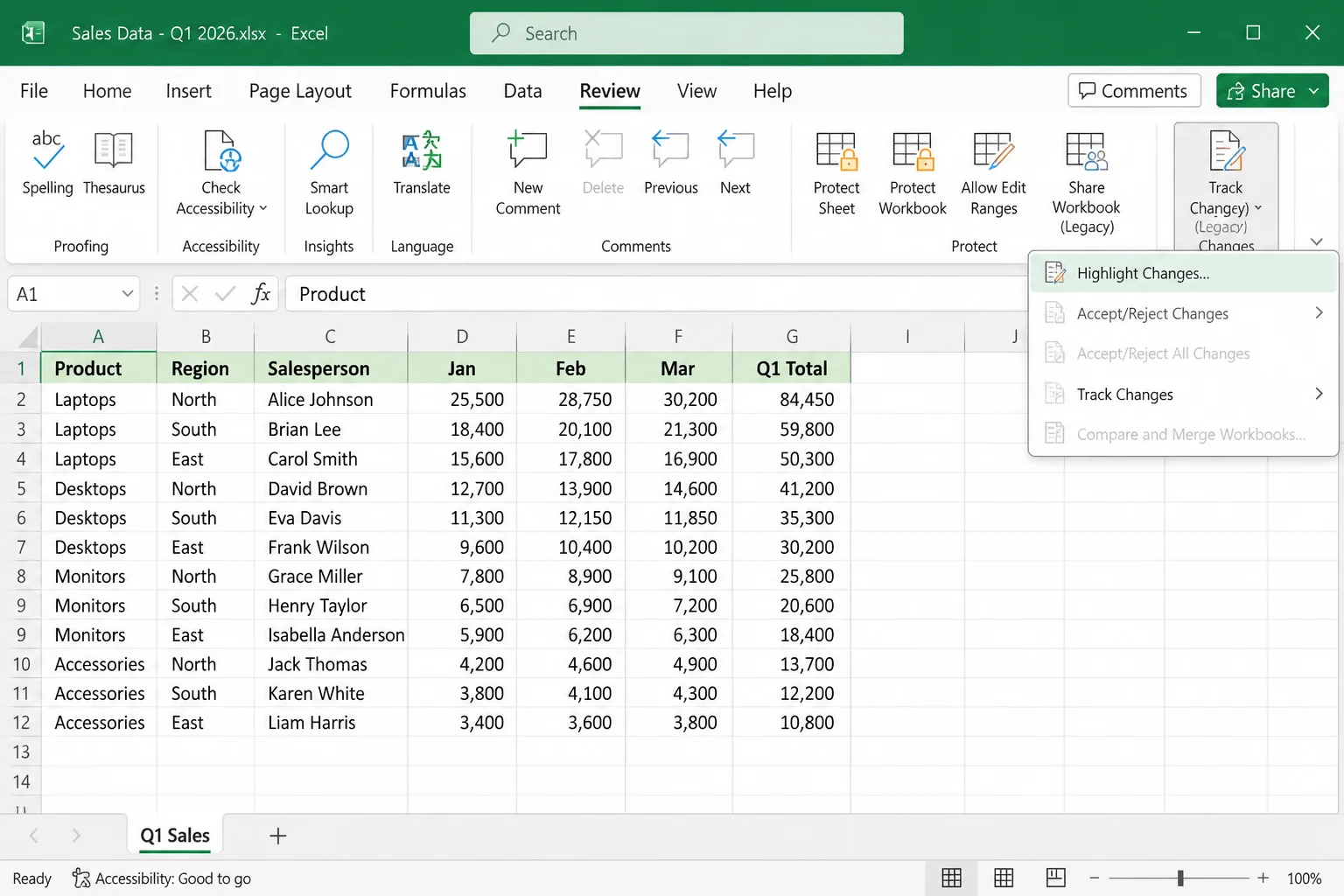Click the select-all corner triangle
This screenshot has height=896, width=1344.
tap(28, 338)
